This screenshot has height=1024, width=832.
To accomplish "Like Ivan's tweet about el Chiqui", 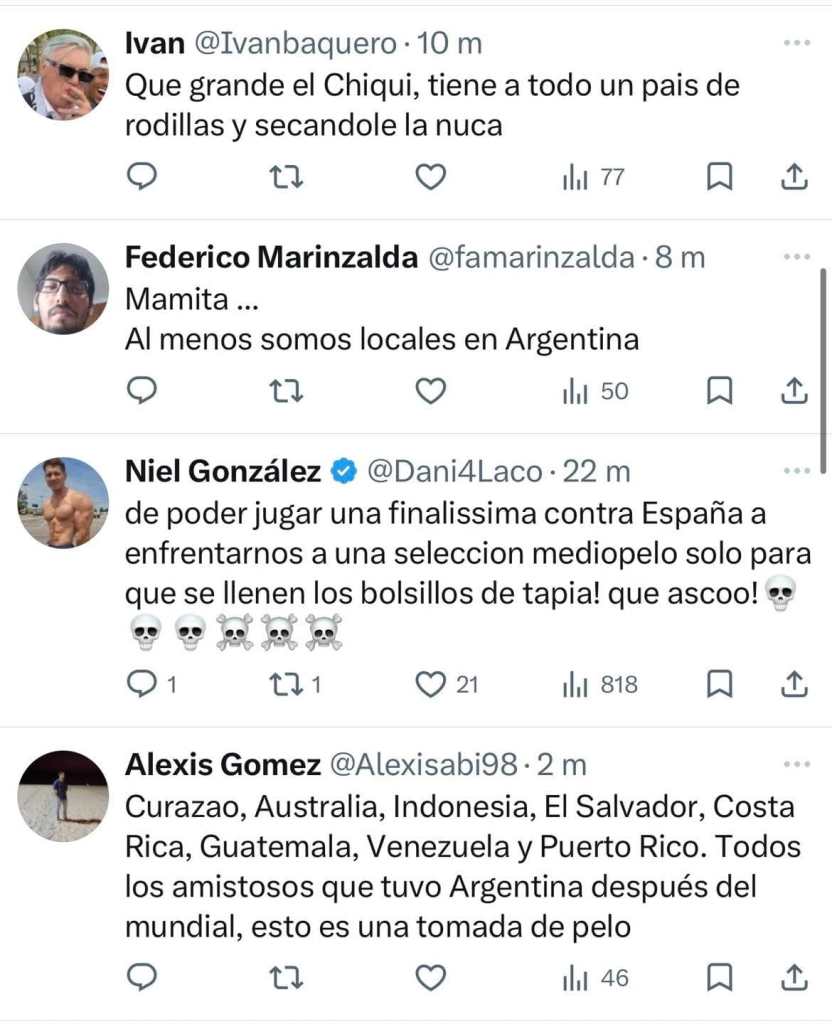I will click(430, 177).
